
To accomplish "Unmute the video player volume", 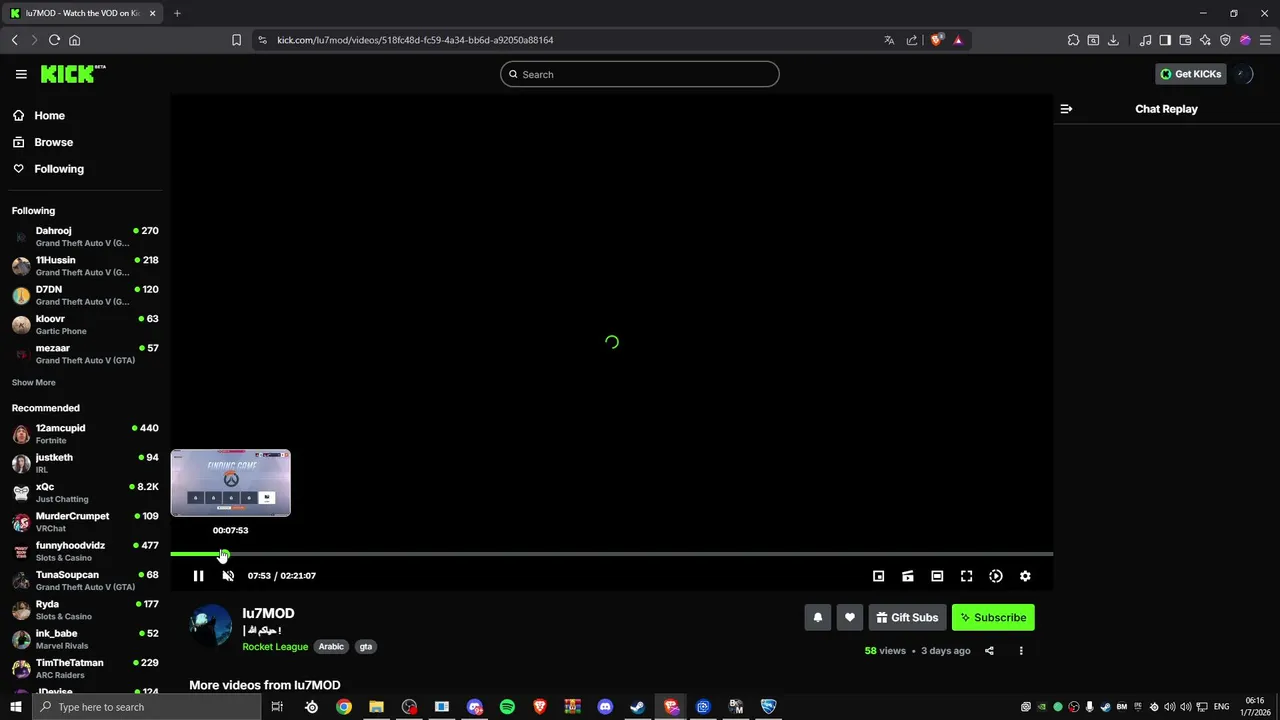I will 228,576.
